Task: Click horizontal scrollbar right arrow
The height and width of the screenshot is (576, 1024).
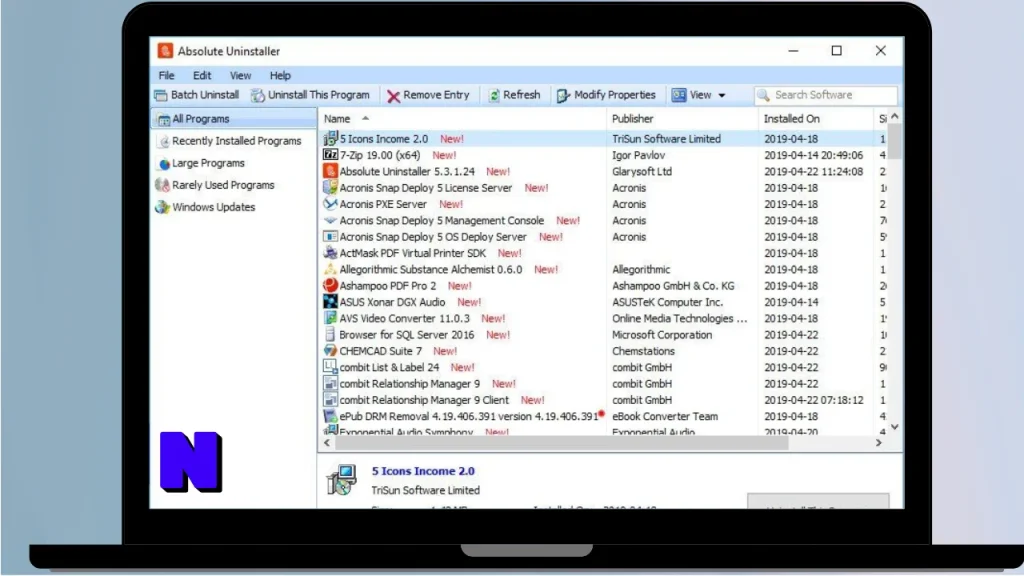Action: [x=879, y=443]
